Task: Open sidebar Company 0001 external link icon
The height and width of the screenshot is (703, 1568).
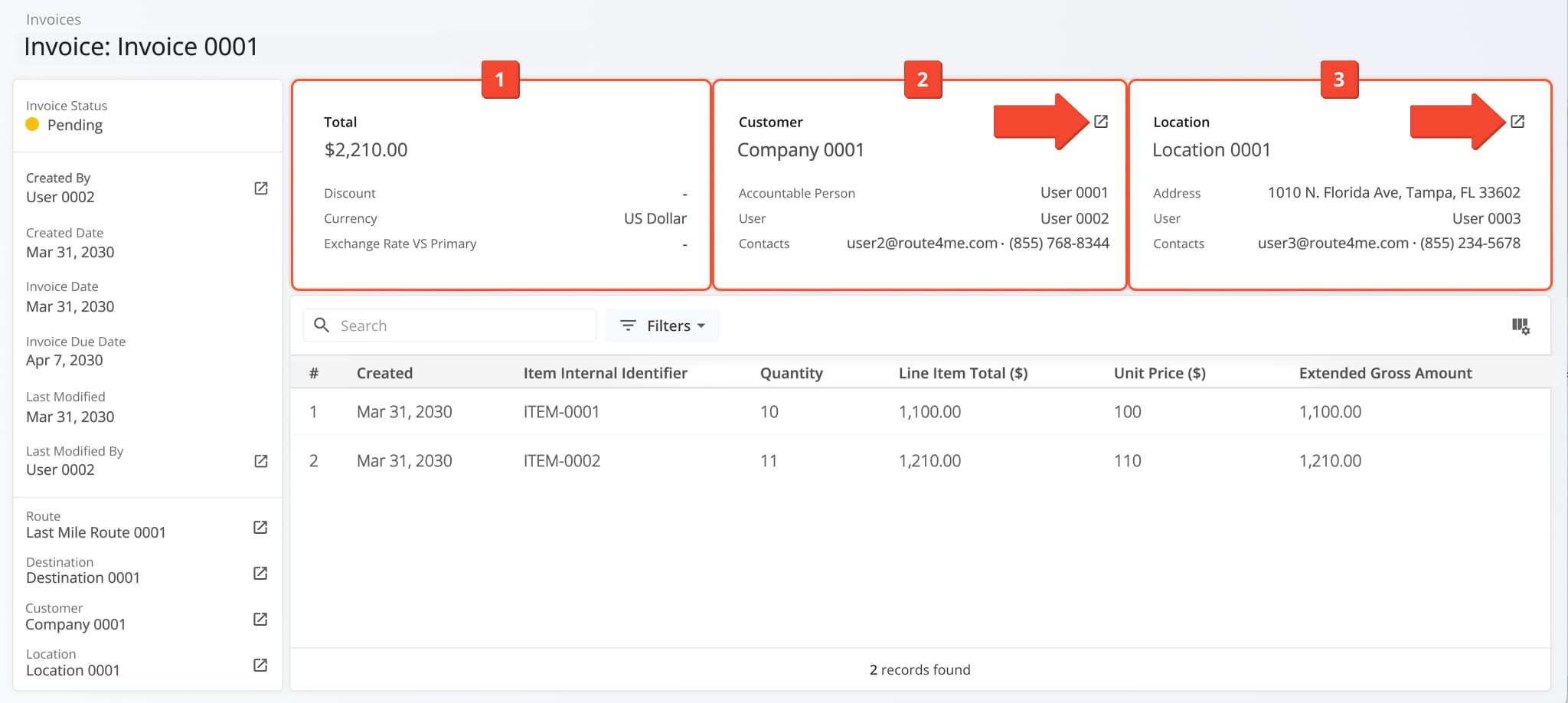Action: (260, 619)
